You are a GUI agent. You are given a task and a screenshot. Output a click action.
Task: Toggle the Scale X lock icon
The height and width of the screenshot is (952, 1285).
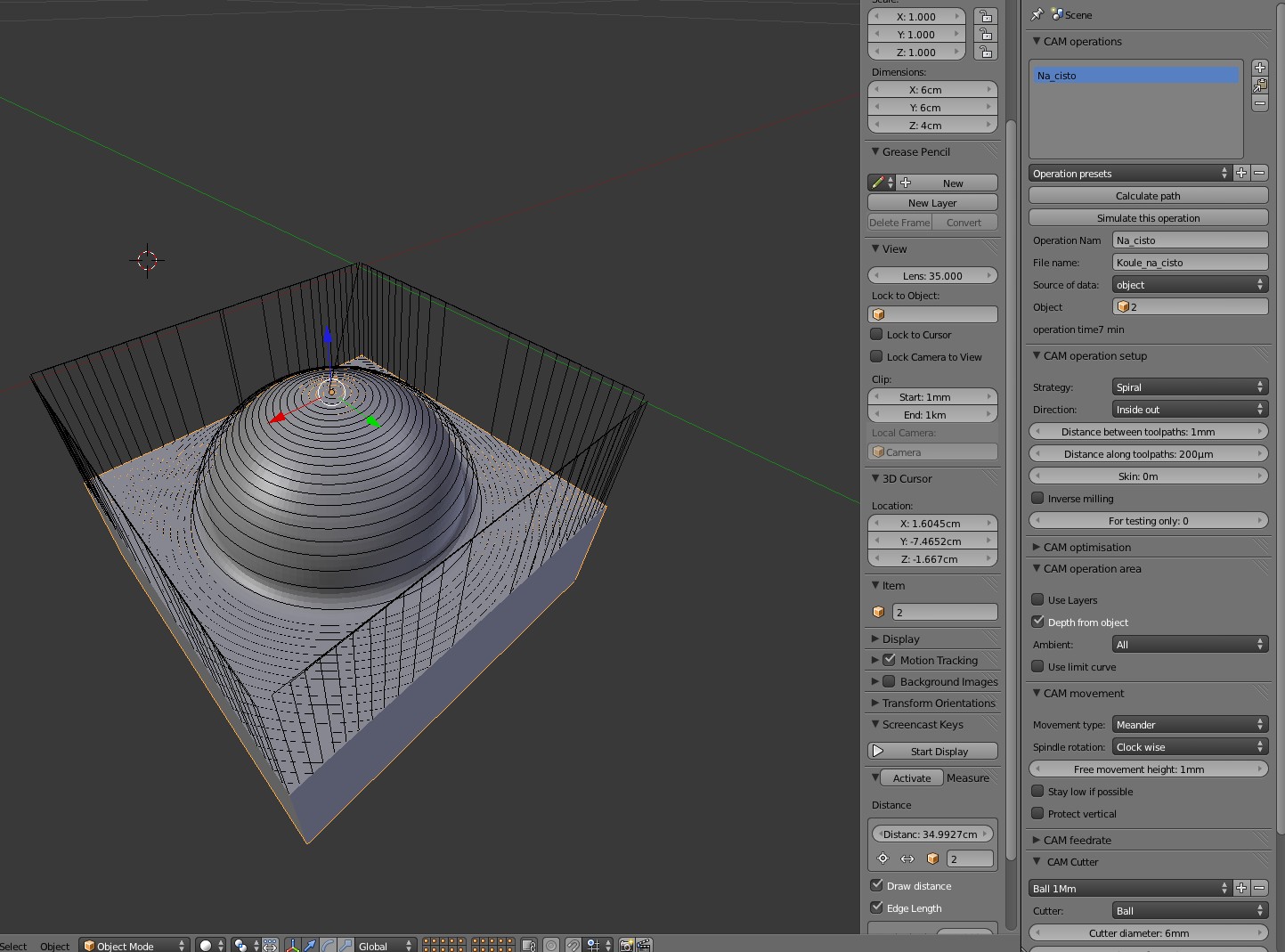click(984, 17)
